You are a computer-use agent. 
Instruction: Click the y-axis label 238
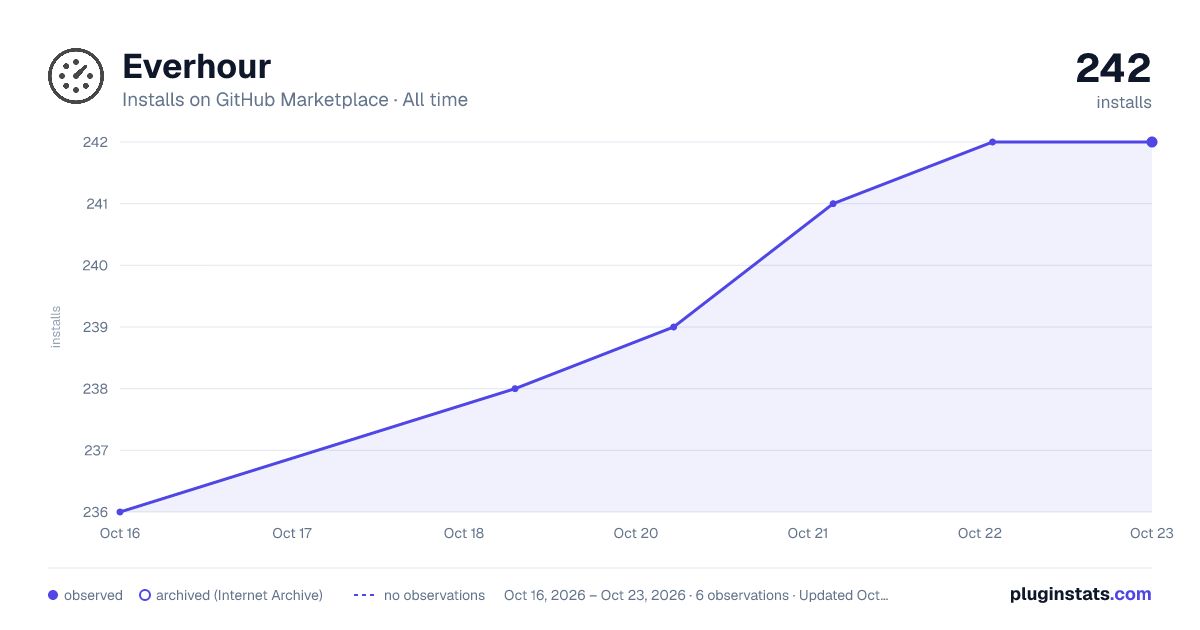click(x=95, y=389)
